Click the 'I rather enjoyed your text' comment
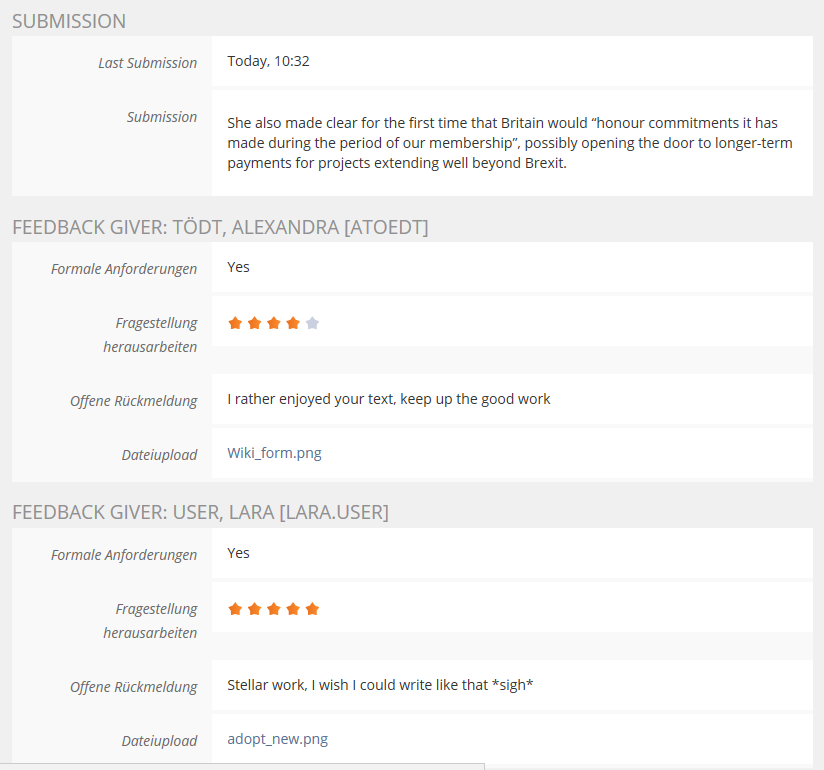 (388, 399)
